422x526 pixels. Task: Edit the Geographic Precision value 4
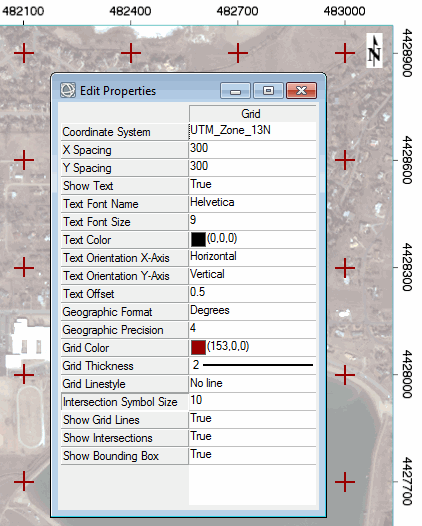click(253, 329)
